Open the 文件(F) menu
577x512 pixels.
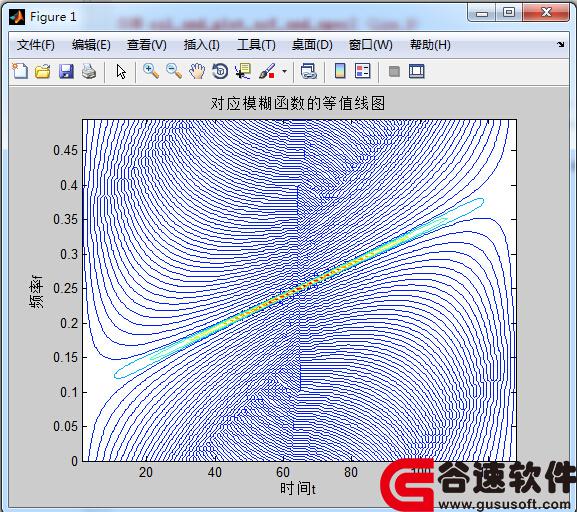[x=36, y=45]
